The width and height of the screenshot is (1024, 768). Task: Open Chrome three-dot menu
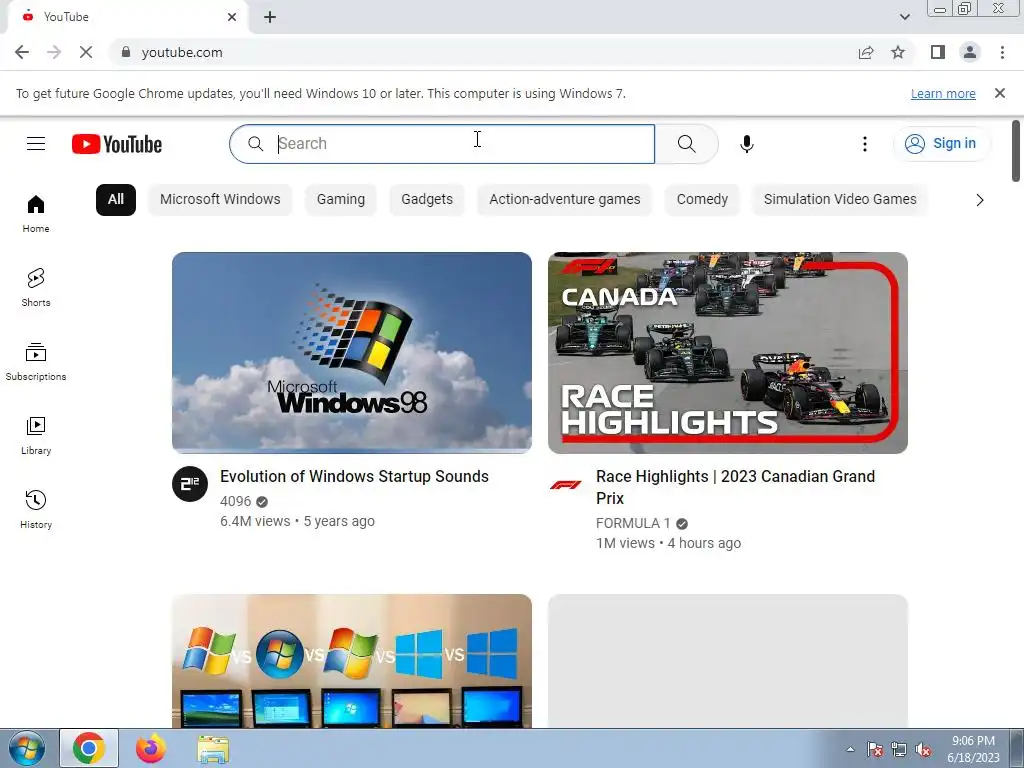tap(1002, 52)
